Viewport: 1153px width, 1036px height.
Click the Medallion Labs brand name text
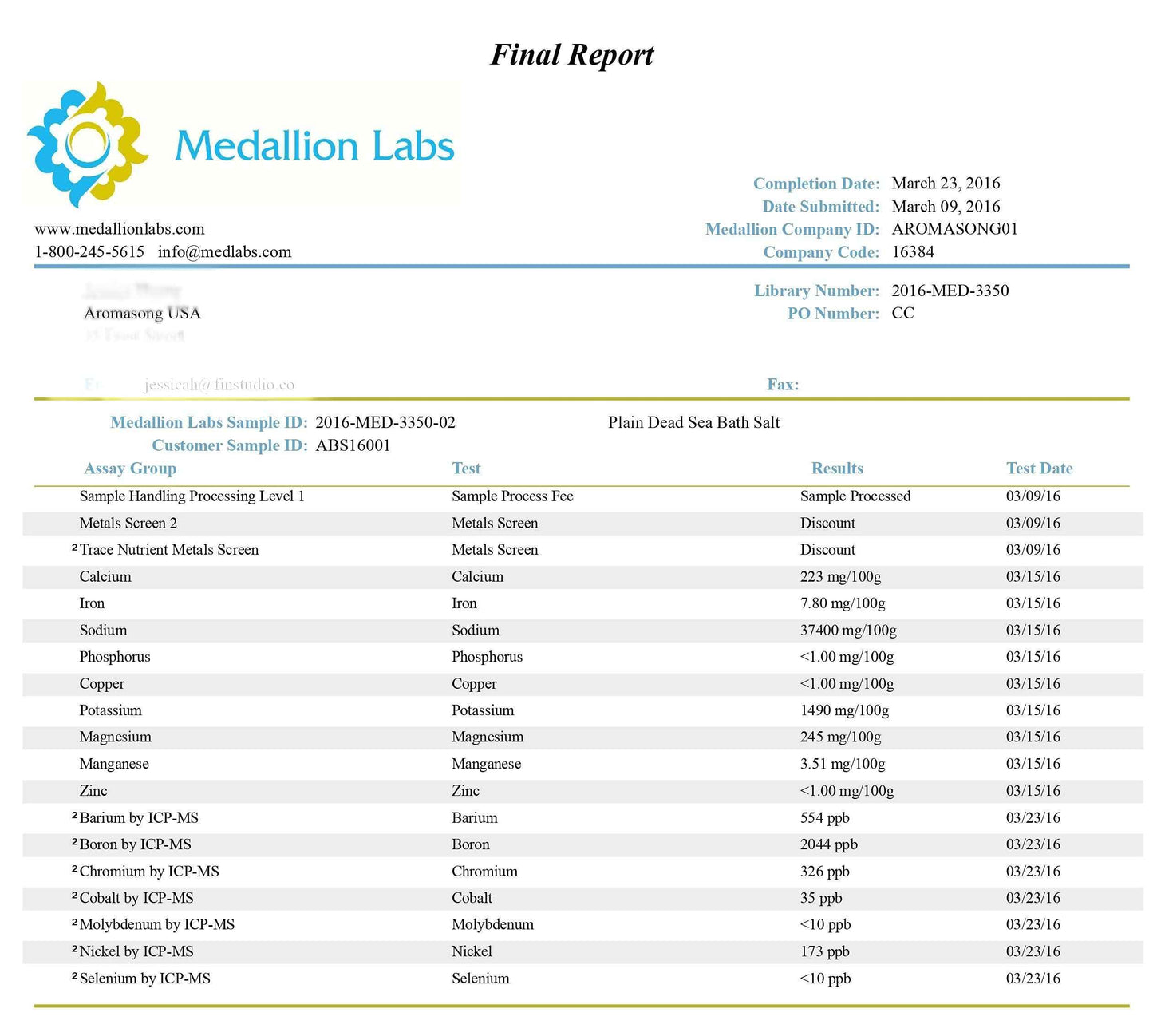click(314, 146)
